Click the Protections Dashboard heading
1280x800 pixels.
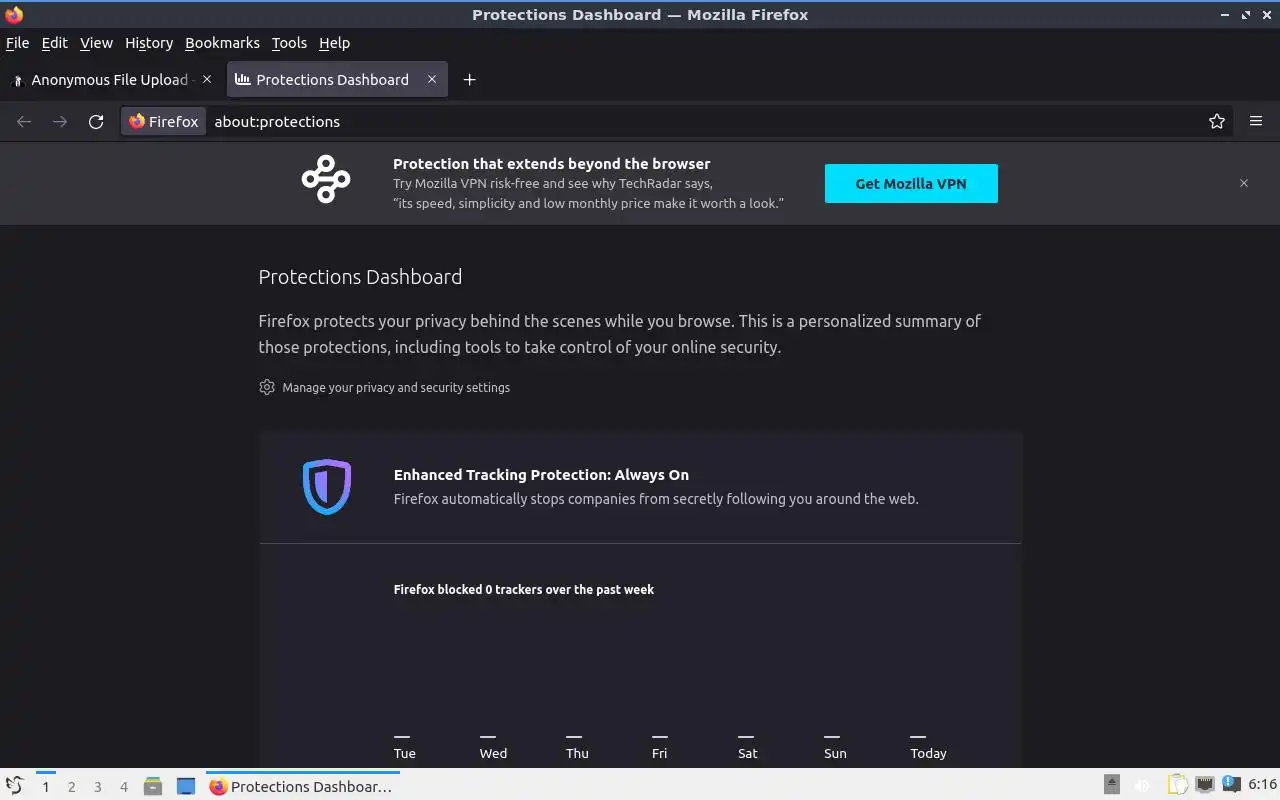[x=360, y=277]
